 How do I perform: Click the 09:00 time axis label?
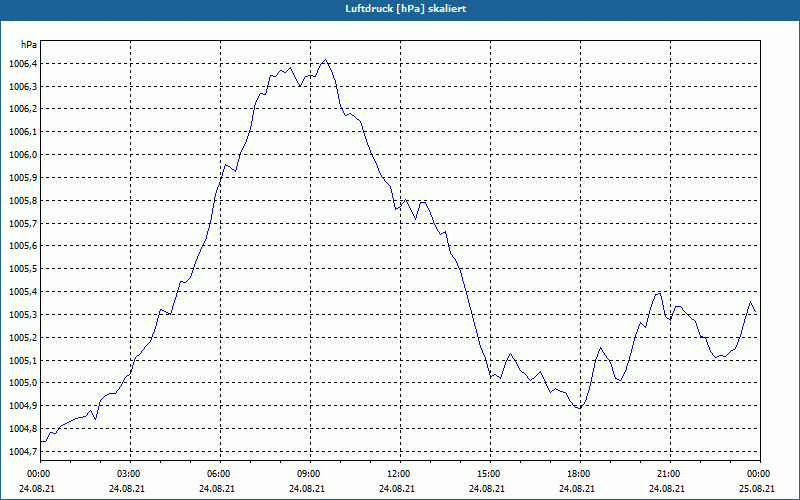[310, 474]
